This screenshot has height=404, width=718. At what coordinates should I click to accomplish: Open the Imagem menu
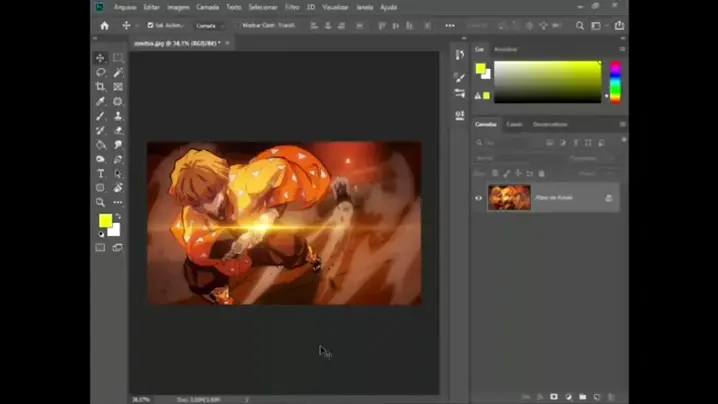coord(178,7)
